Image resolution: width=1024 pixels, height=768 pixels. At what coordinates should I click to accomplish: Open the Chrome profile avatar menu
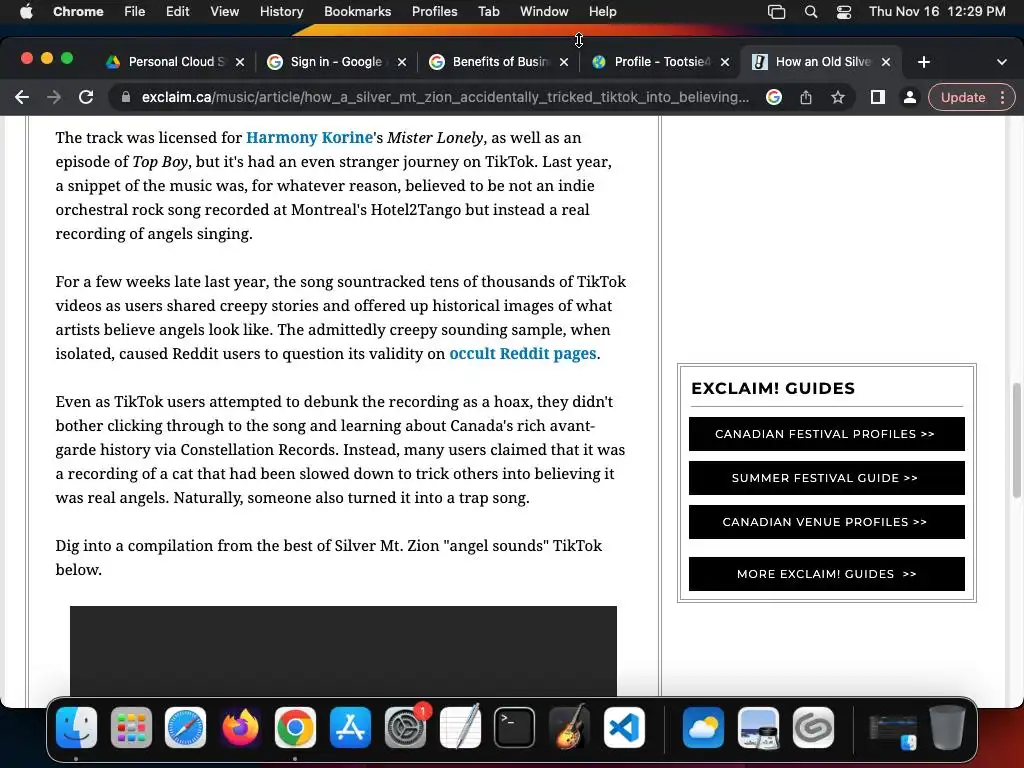pyautogui.click(x=909, y=97)
